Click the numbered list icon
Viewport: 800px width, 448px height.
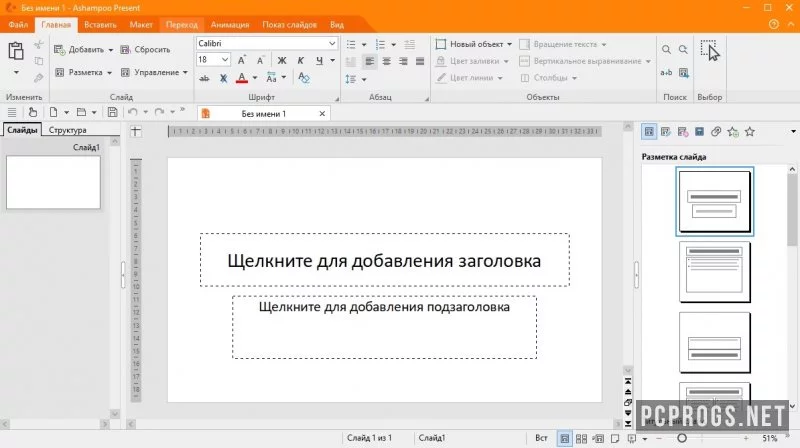[381, 44]
